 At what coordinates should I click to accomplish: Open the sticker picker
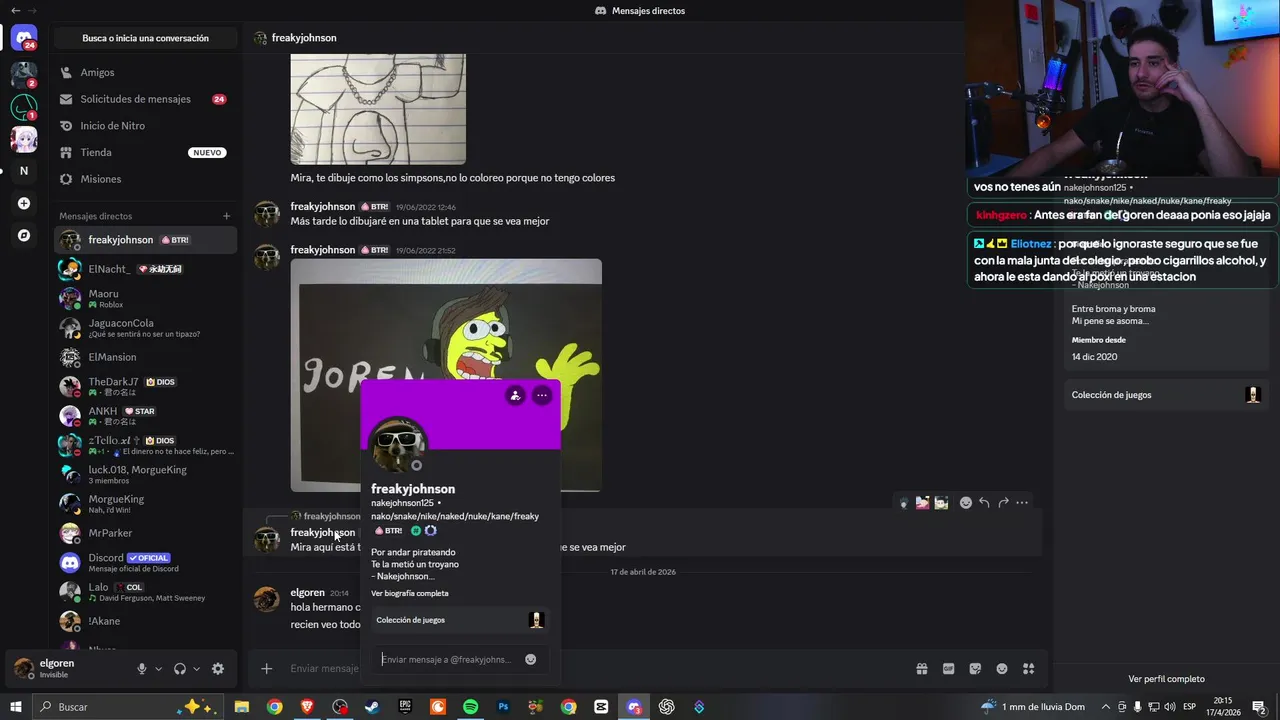coord(975,669)
